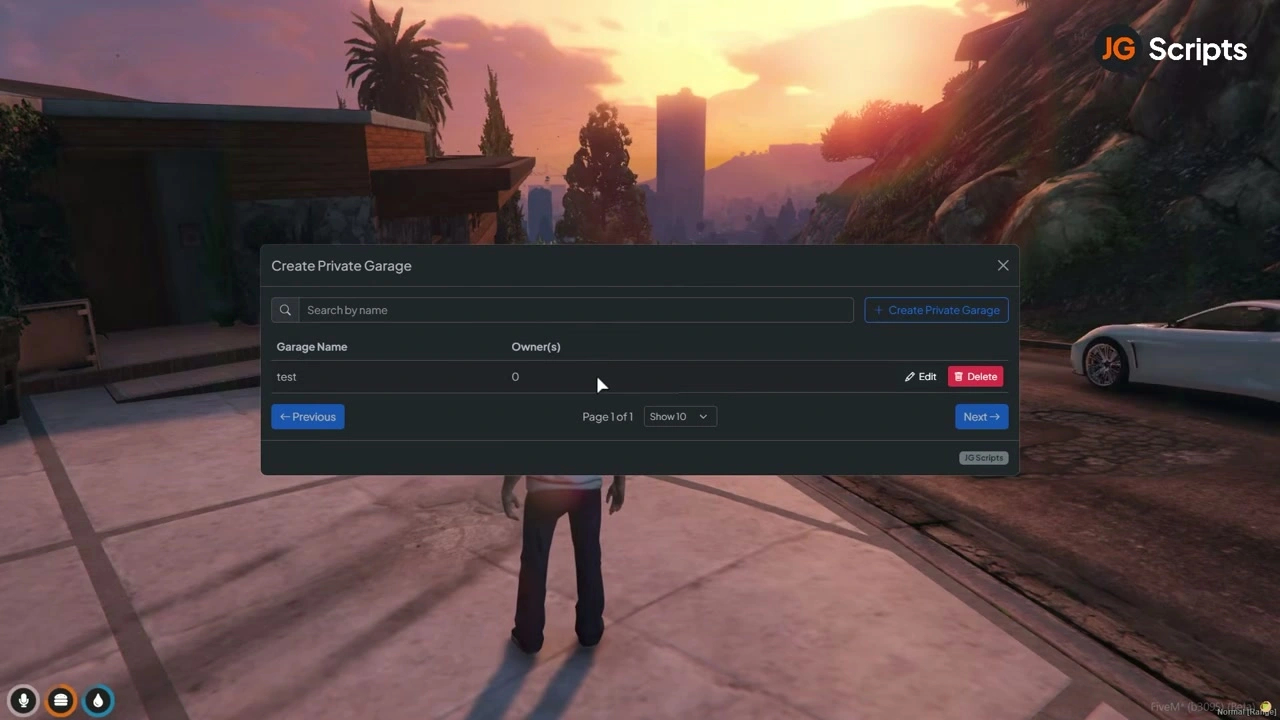1280x720 pixels.
Task: Click the JG Scripts badge in dialog footer
Action: [983, 458]
